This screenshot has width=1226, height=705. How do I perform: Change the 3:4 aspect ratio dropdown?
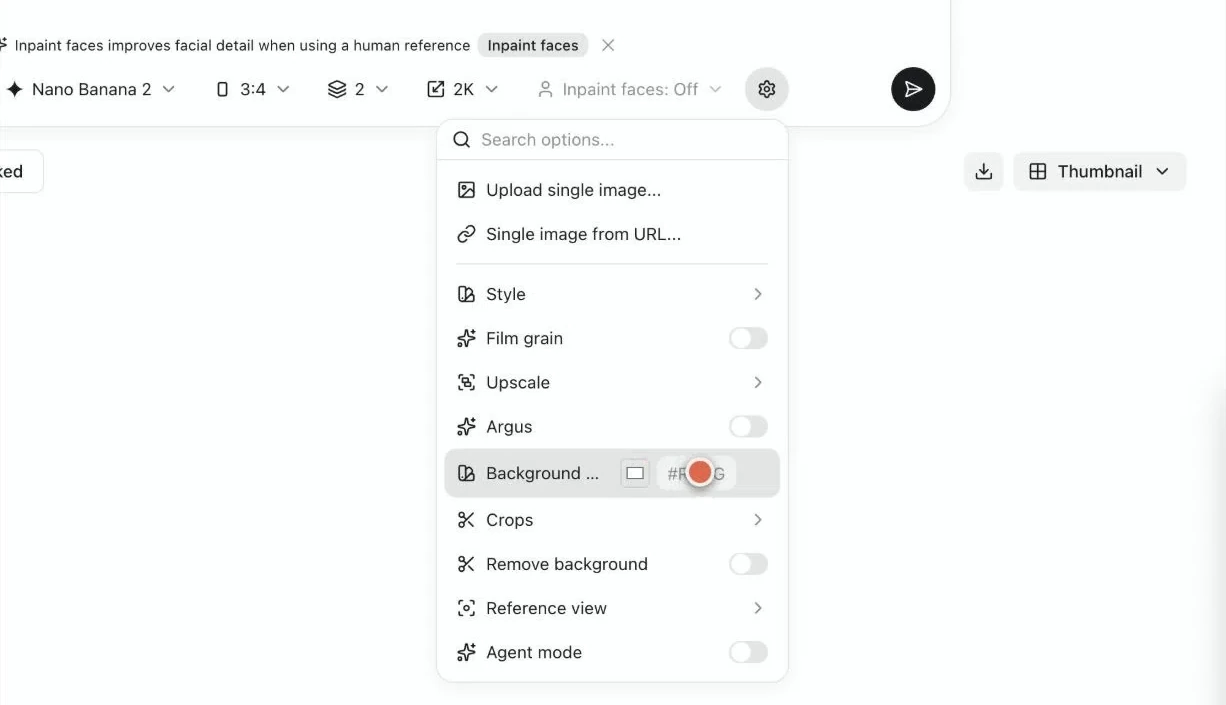coord(253,89)
